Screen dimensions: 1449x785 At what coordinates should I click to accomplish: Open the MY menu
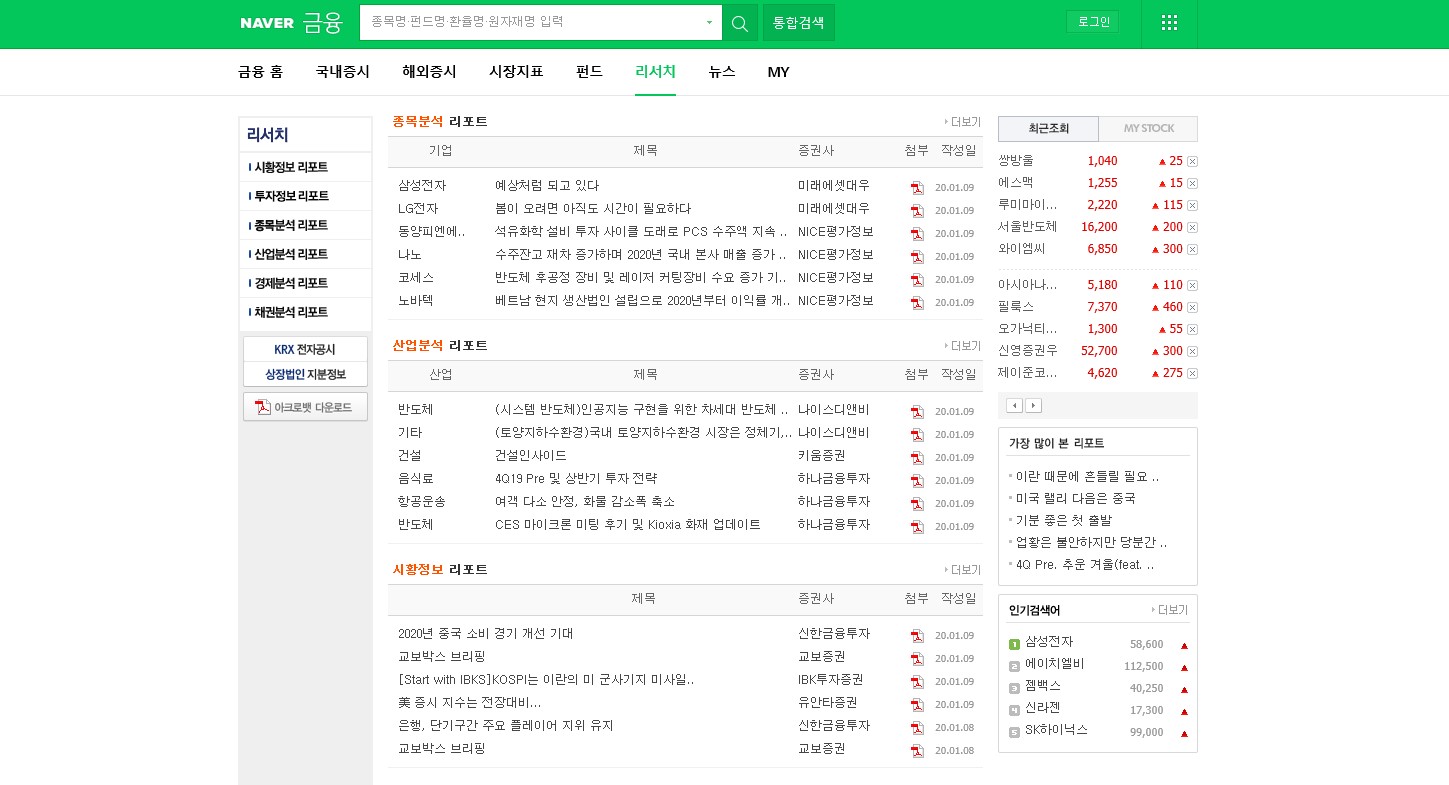click(x=778, y=72)
